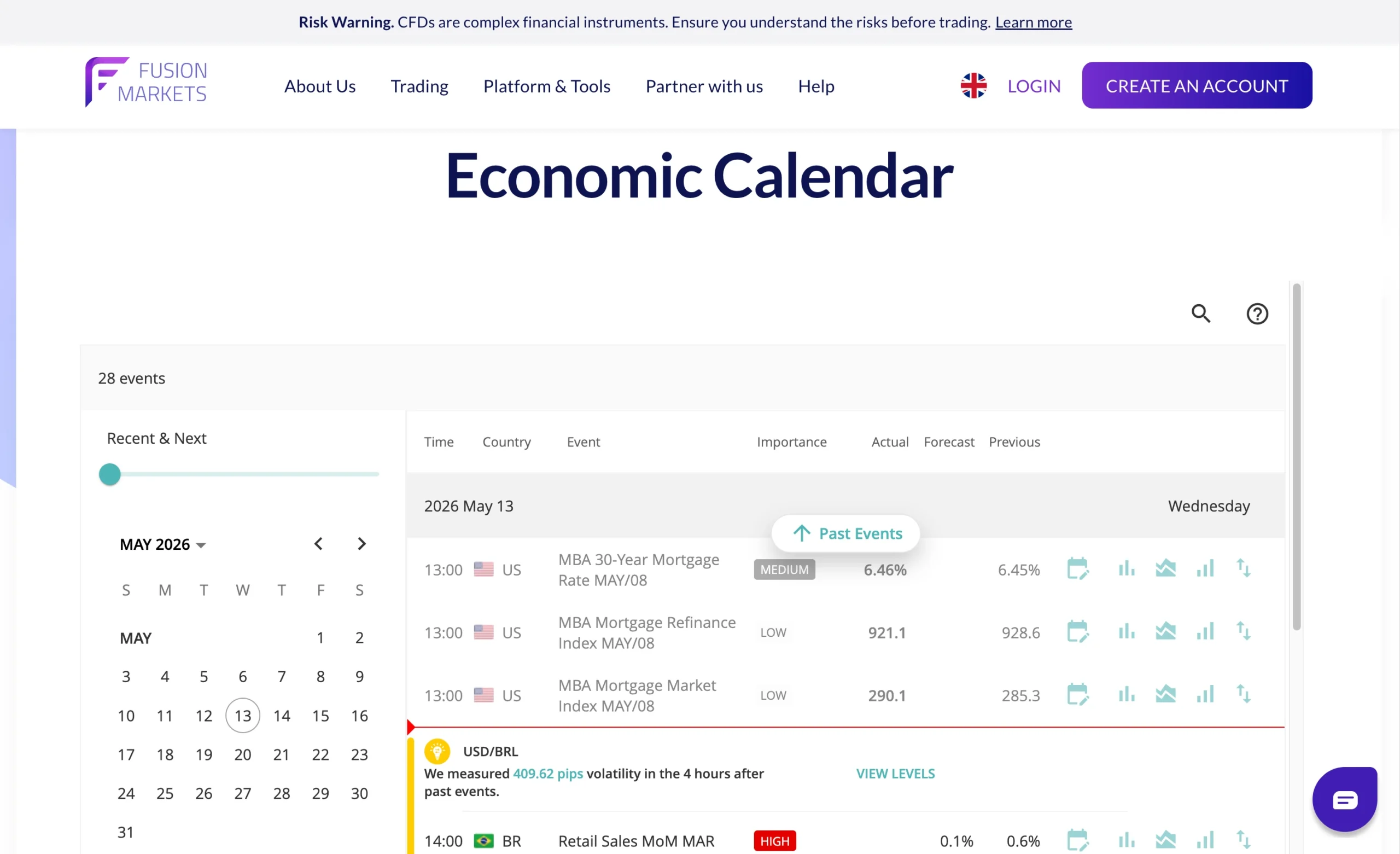
Task: Open the Help menu
Action: click(816, 86)
